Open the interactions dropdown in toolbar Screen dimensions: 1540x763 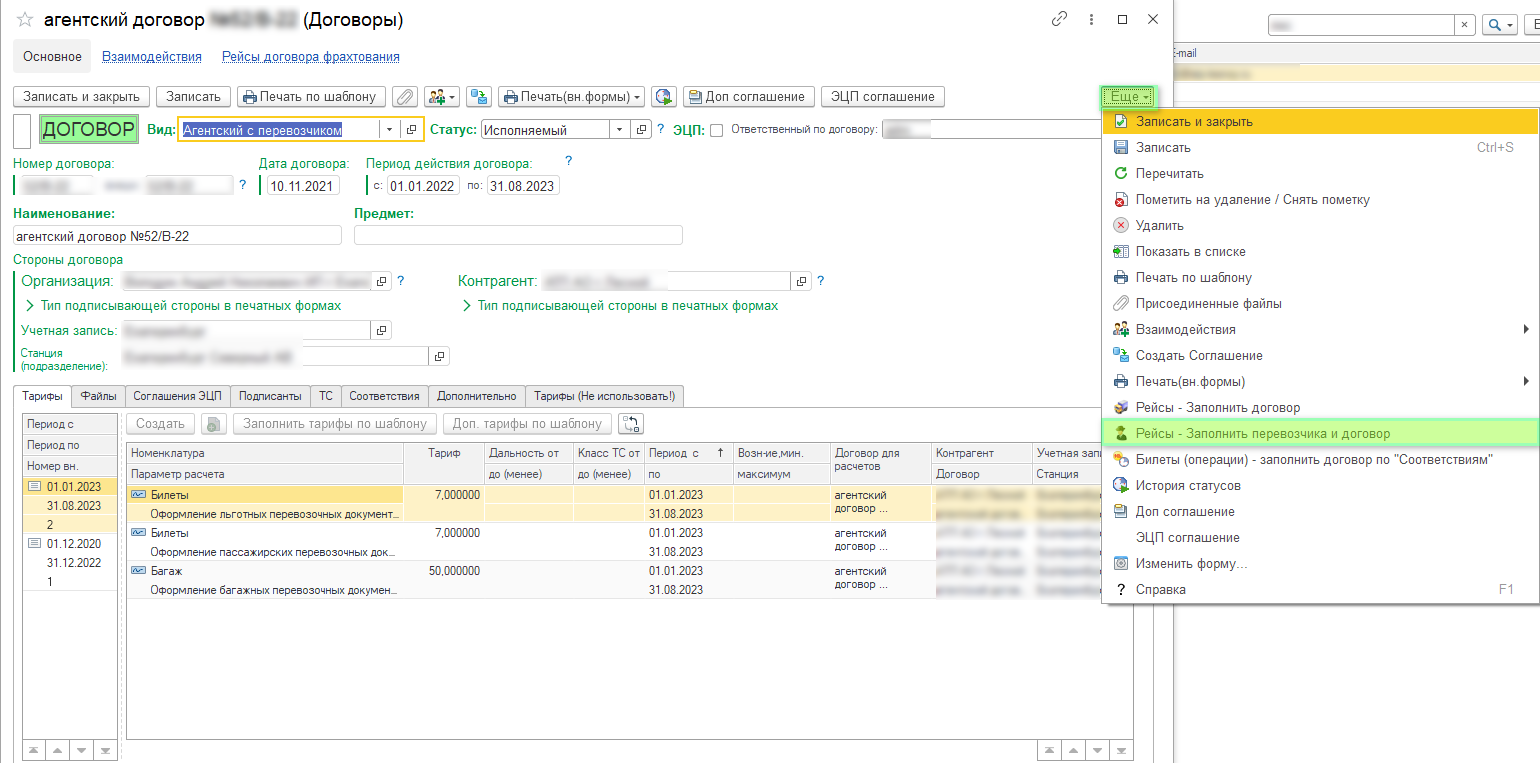pyautogui.click(x=441, y=97)
